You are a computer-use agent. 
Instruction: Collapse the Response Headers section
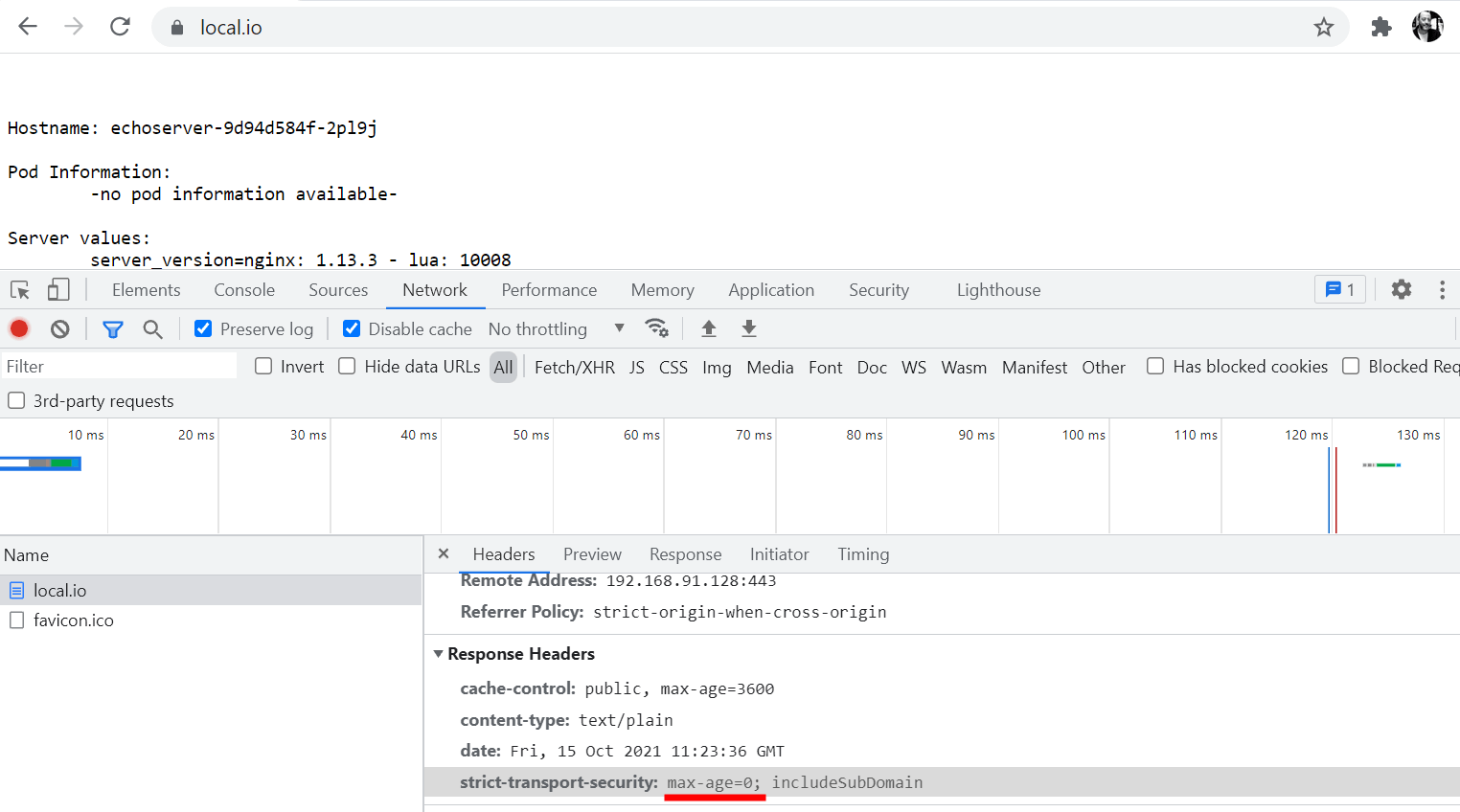coord(438,654)
